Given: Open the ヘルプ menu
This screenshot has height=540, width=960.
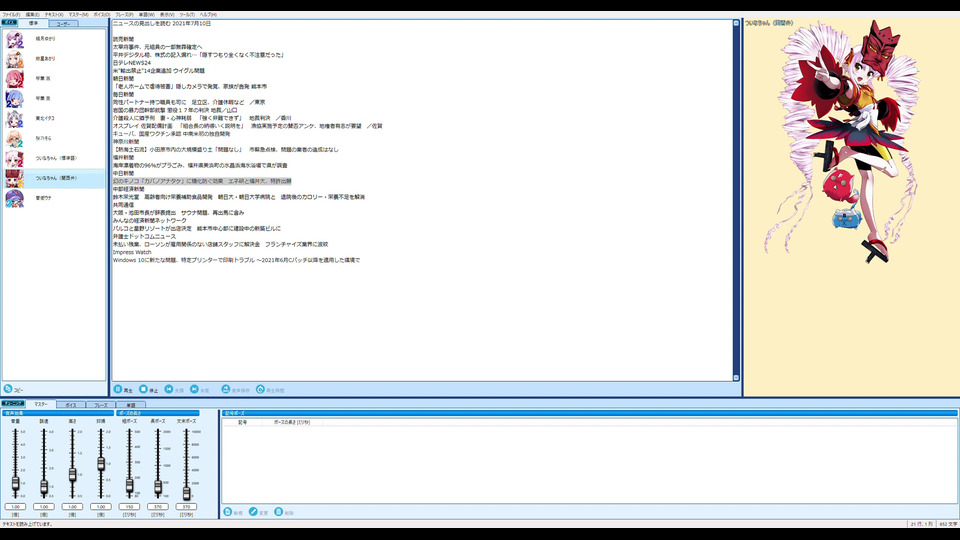Looking at the screenshot, I should (x=208, y=14).
